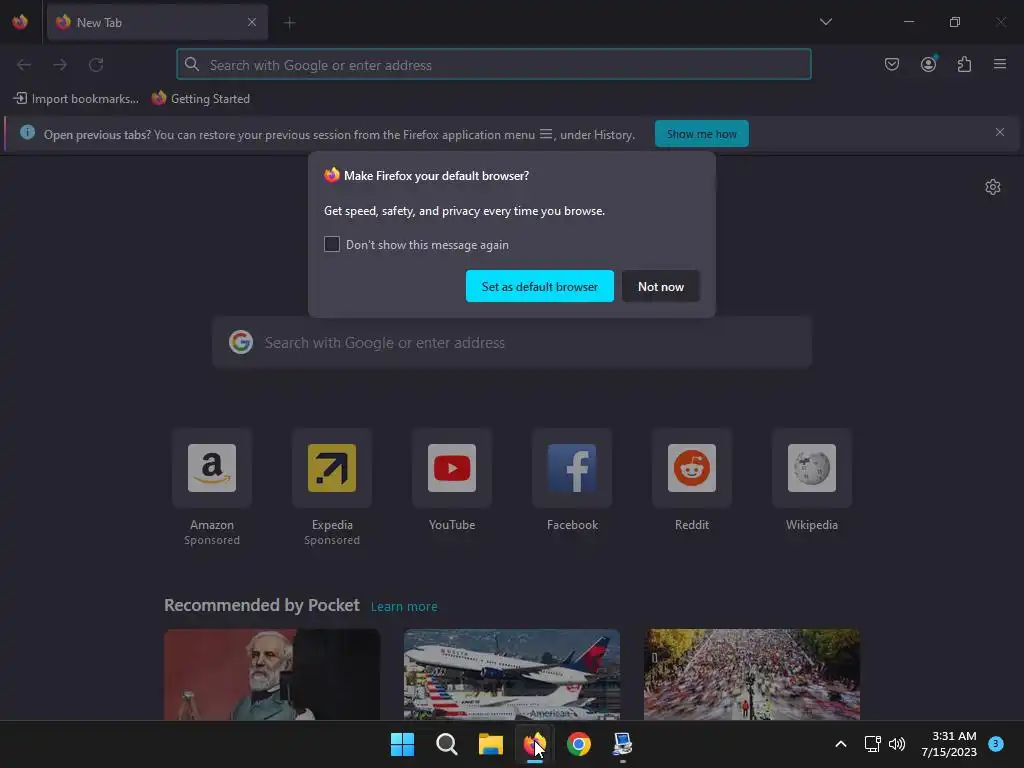Check Don't show this message again

point(332,244)
